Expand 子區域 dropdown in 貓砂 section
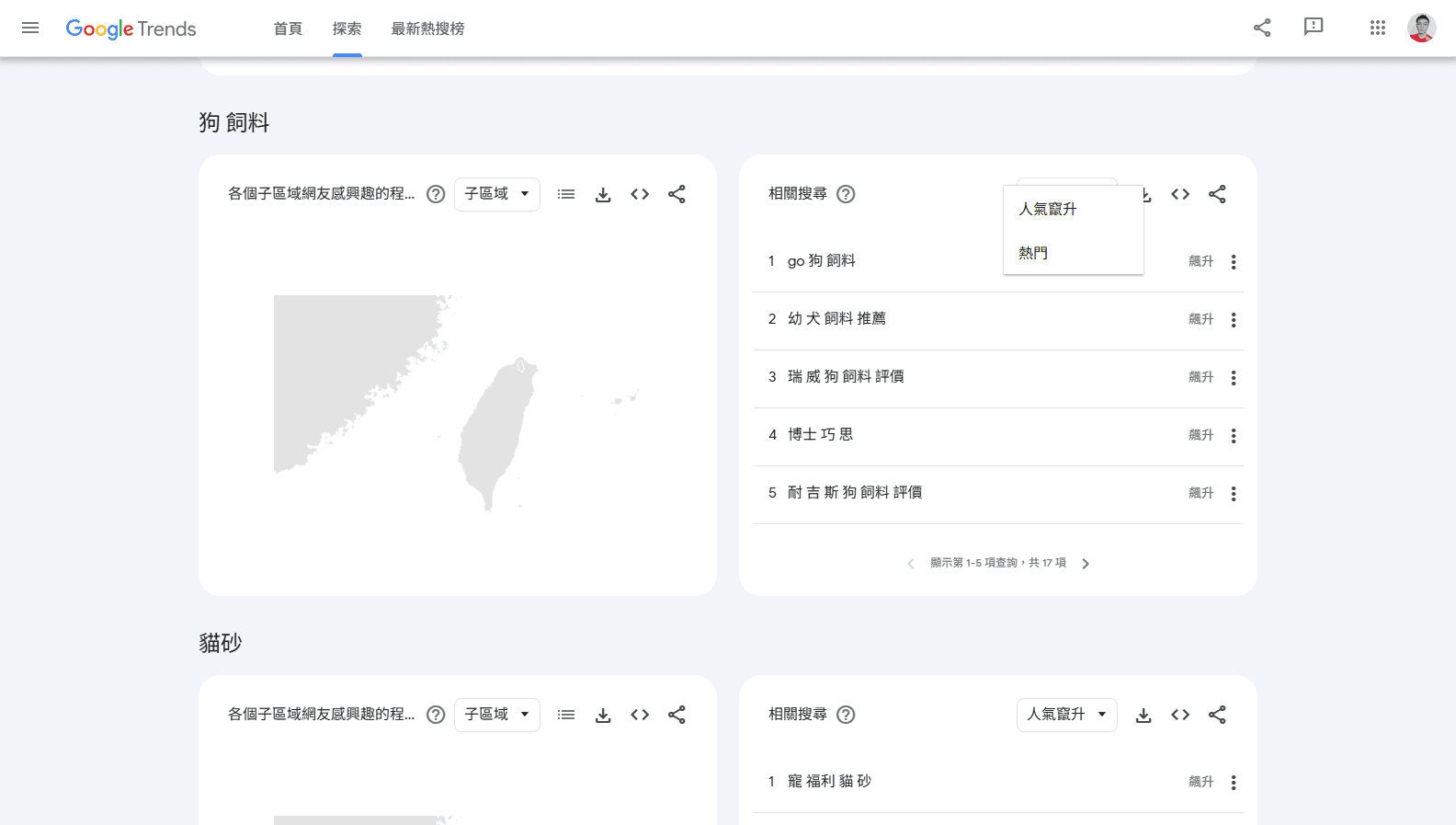 pyautogui.click(x=497, y=715)
